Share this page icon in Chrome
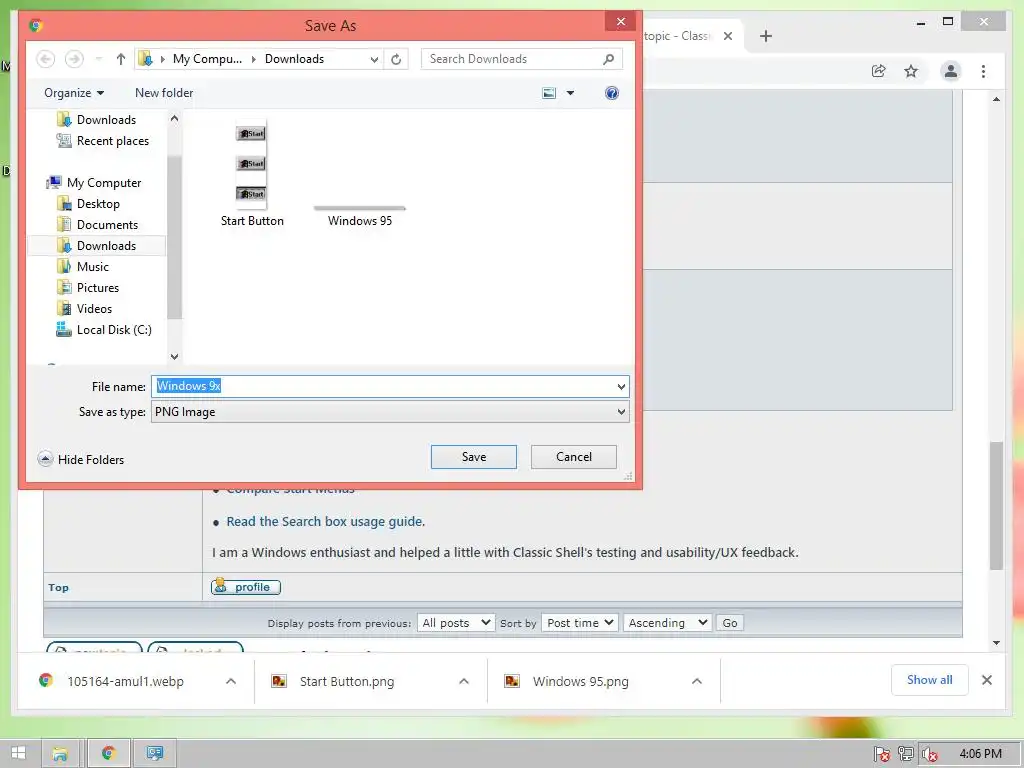 click(x=878, y=71)
